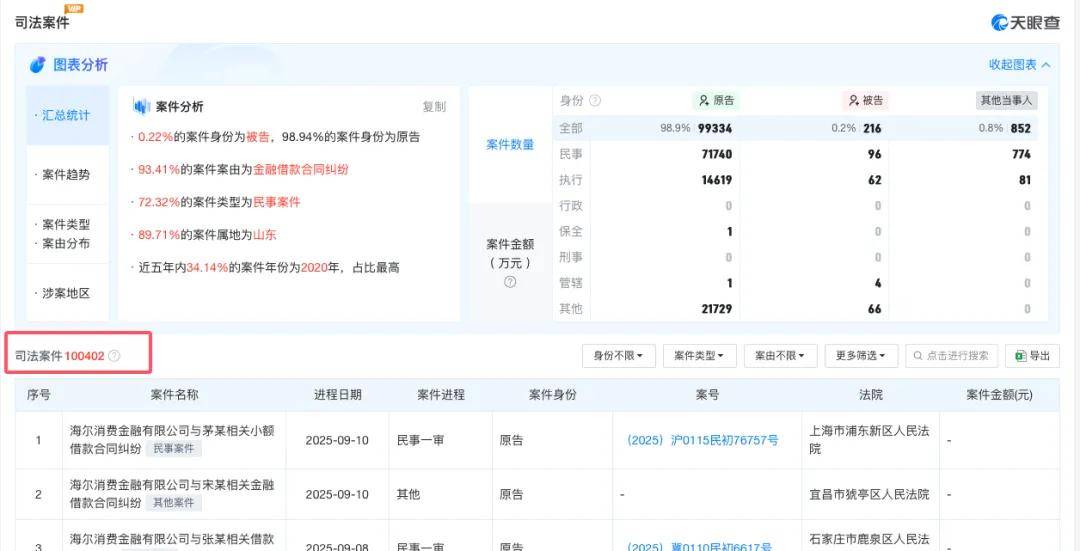1080x551 pixels.
Task: Click 执行 plaintiff count 14619
Action: pyautogui.click(x=717, y=180)
